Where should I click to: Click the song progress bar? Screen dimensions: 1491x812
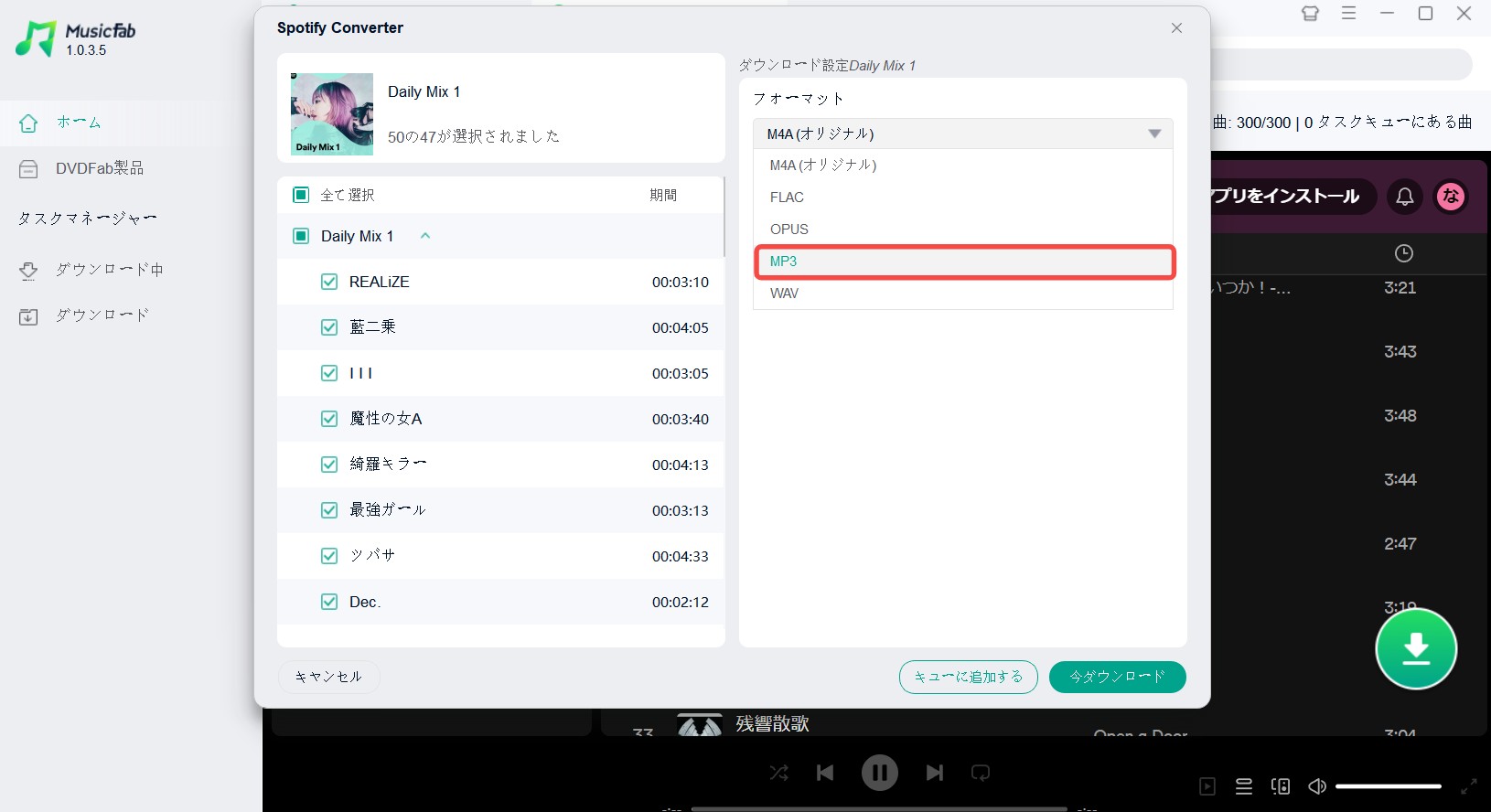click(x=879, y=808)
